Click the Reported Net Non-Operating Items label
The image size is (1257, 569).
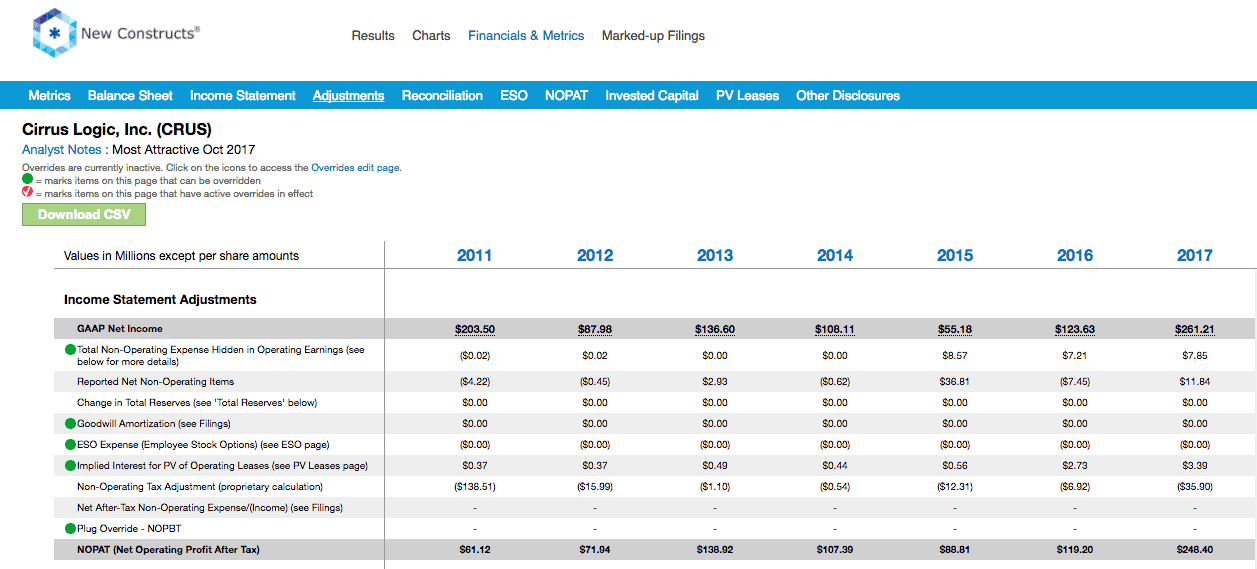pyautogui.click(x=156, y=382)
